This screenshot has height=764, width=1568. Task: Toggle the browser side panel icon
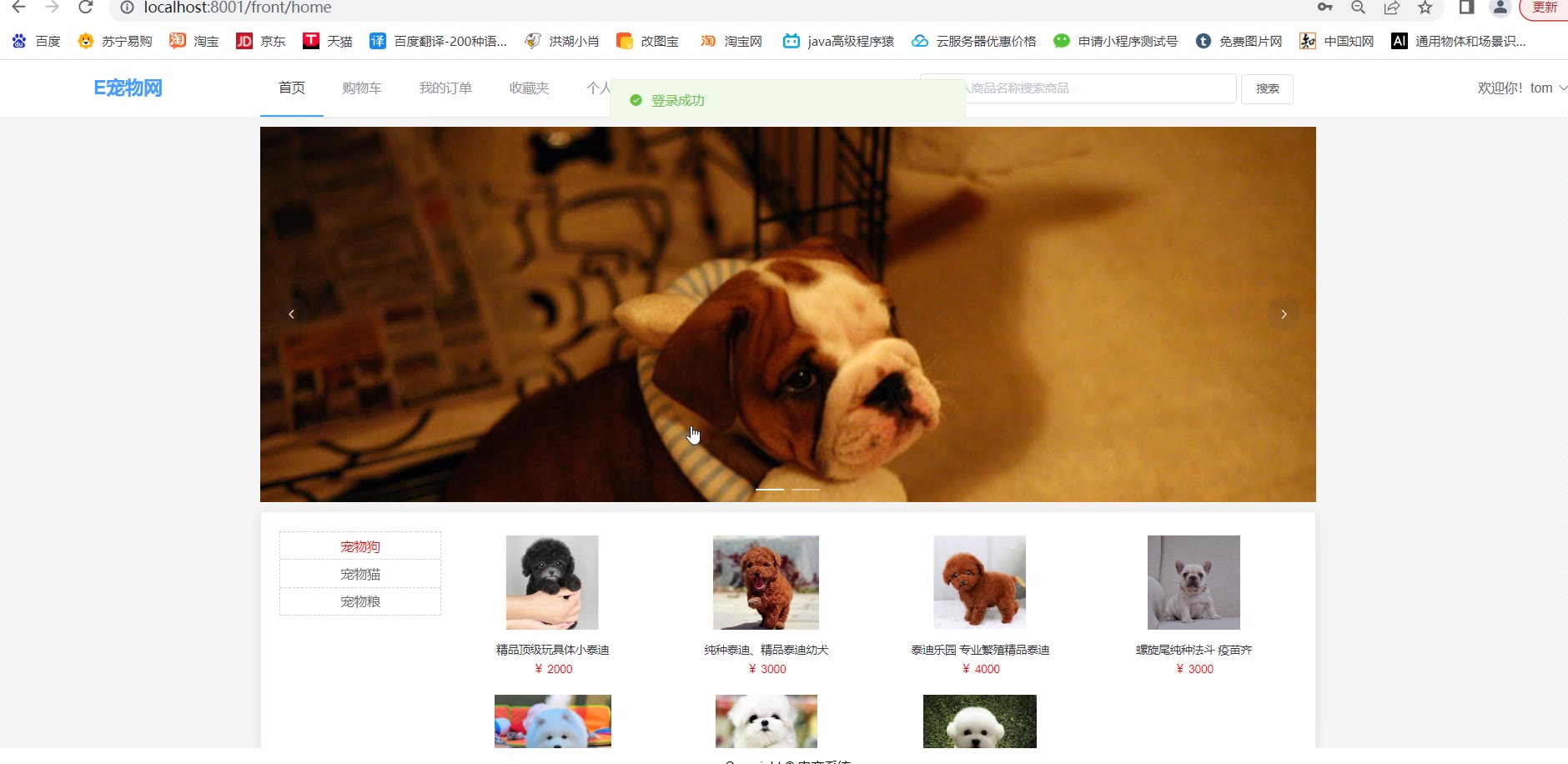(x=1466, y=8)
